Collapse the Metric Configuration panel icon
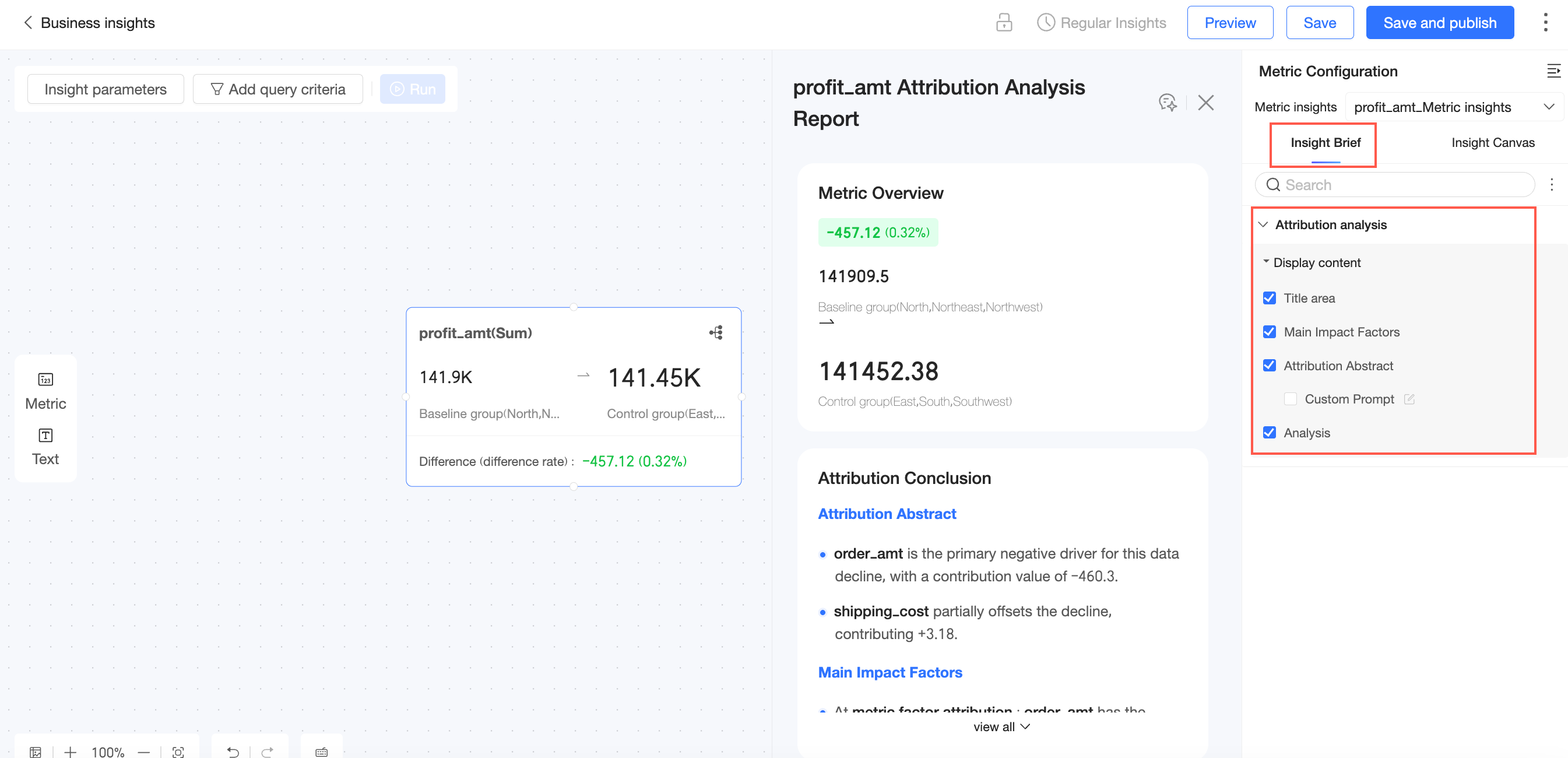 click(x=1553, y=71)
